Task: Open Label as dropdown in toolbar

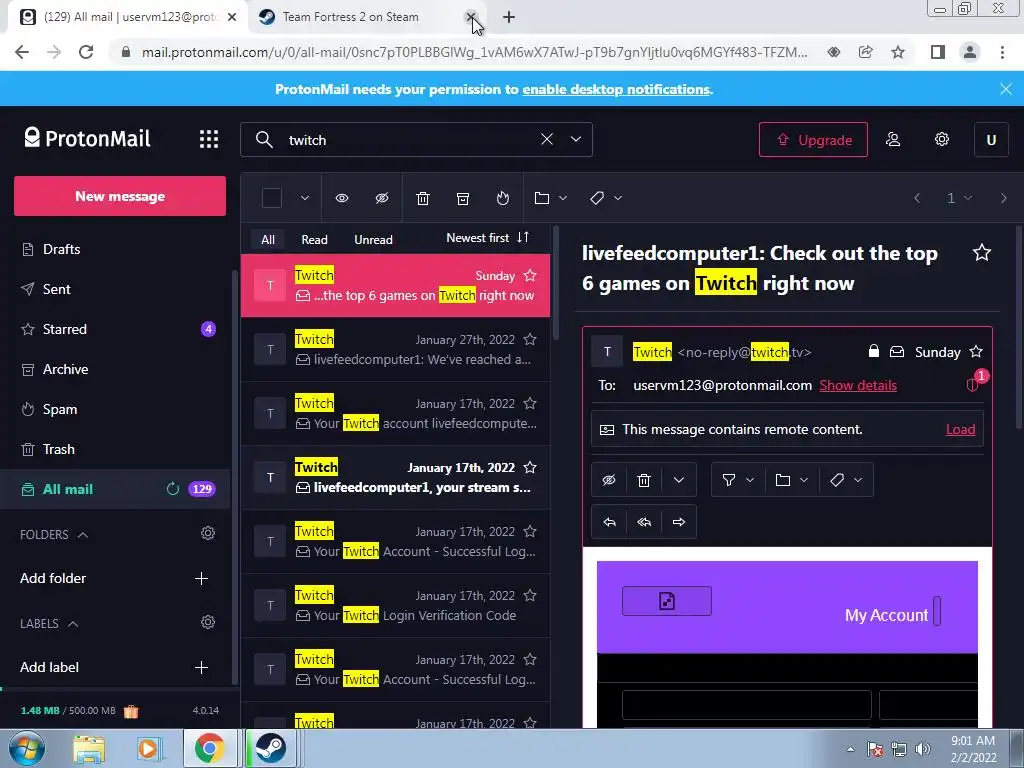Action: (x=605, y=198)
